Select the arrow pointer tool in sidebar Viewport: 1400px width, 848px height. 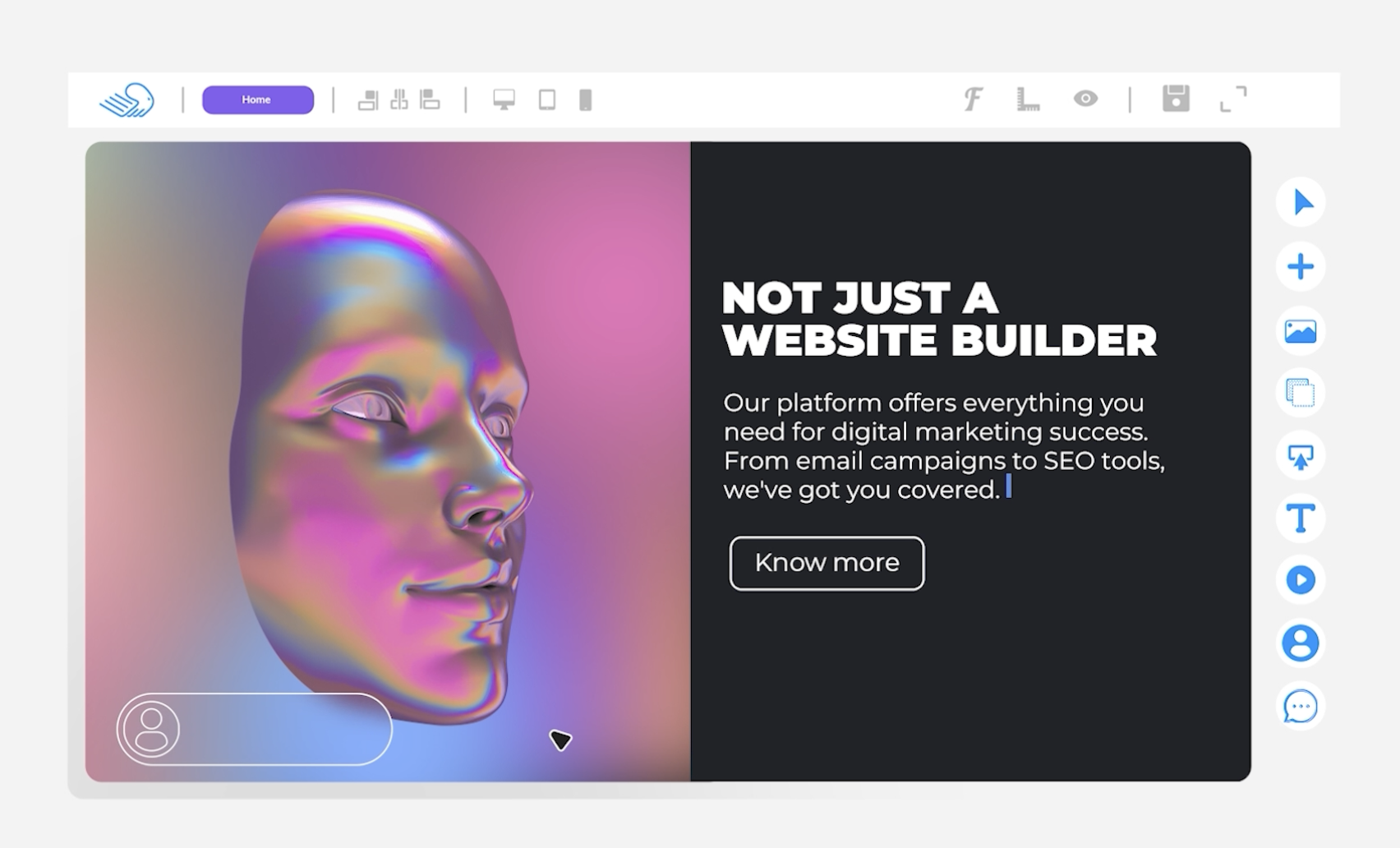tap(1301, 202)
